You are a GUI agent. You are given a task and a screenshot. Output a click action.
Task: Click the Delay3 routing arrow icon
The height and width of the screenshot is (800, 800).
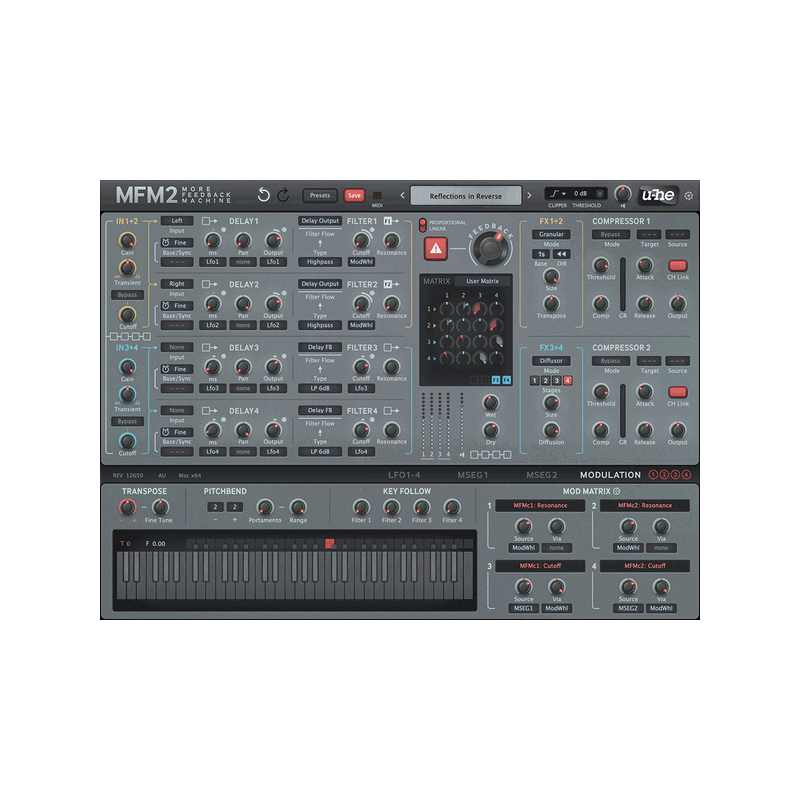209,347
